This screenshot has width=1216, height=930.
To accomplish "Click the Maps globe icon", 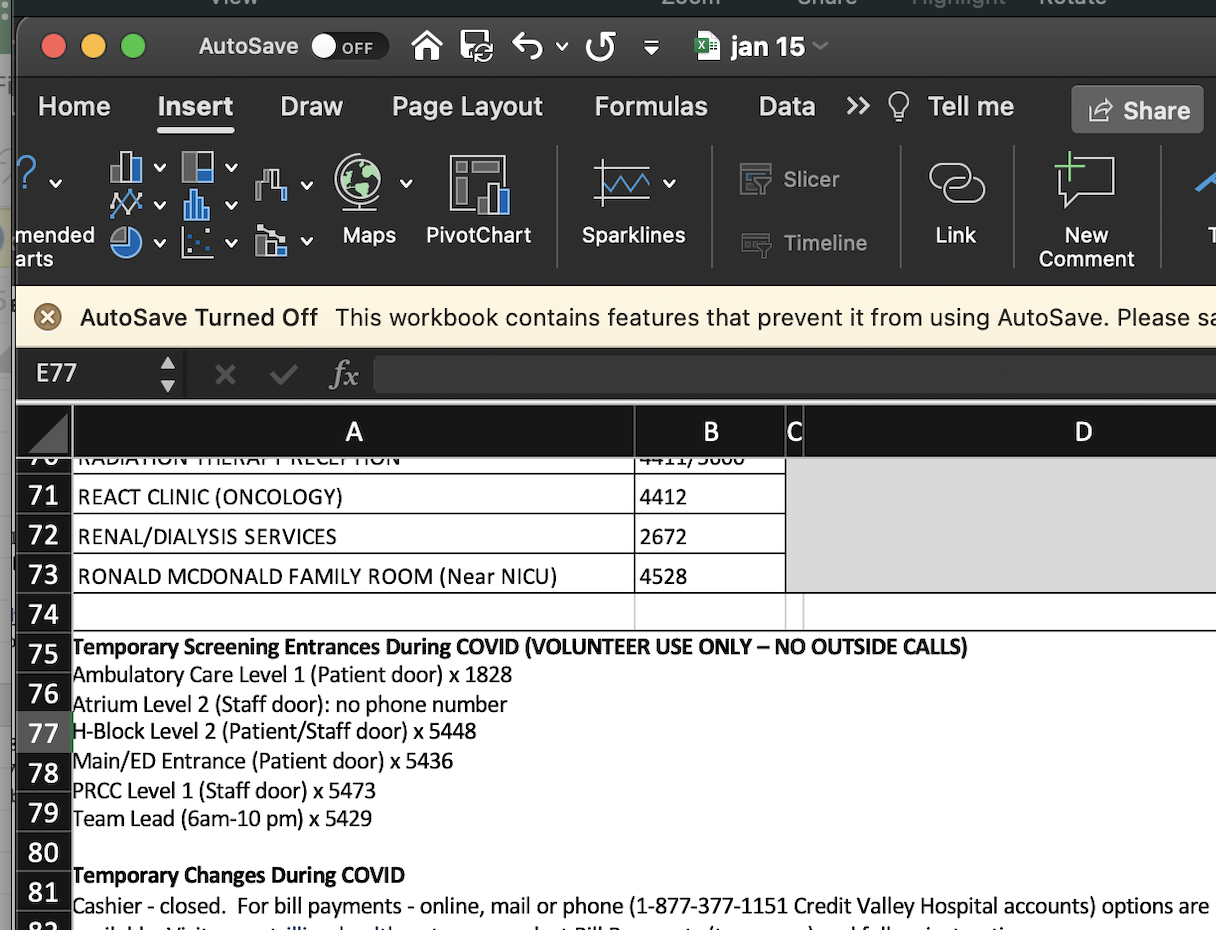I will click(360, 182).
